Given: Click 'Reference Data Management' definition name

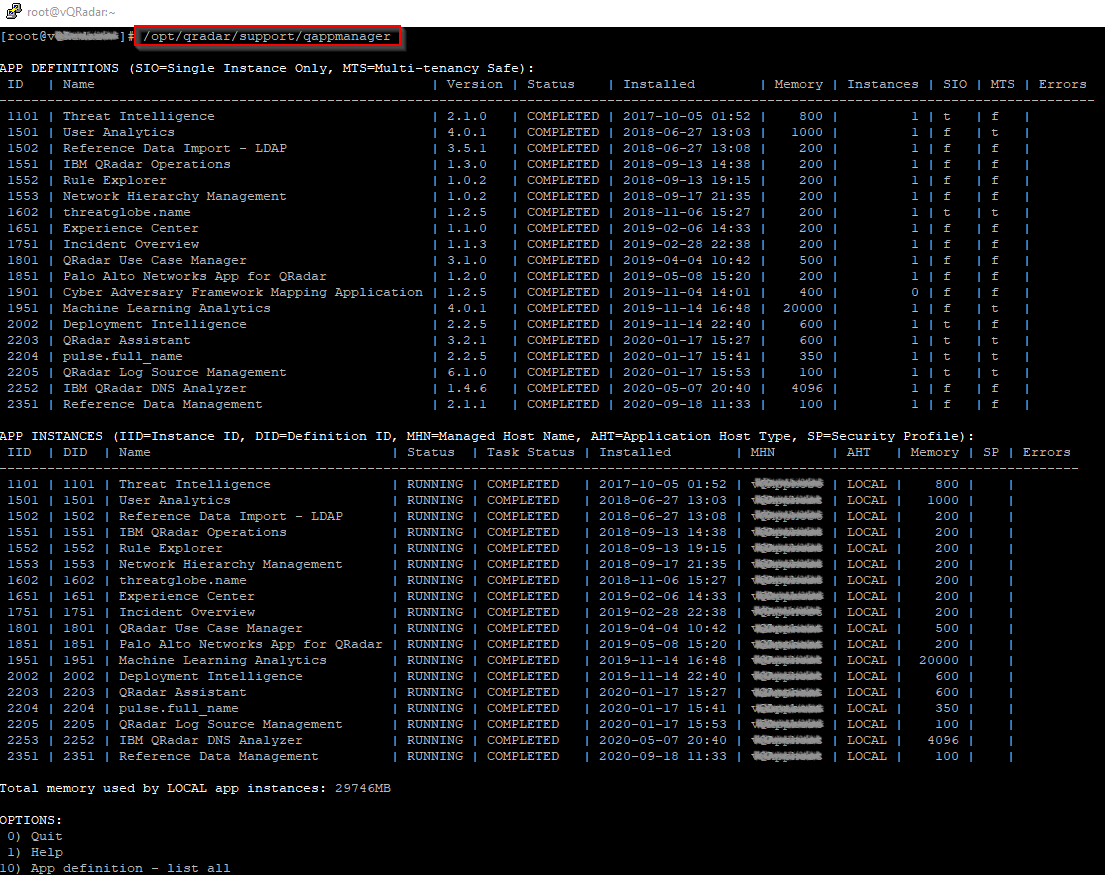Looking at the screenshot, I should pyautogui.click(x=163, y=405).
